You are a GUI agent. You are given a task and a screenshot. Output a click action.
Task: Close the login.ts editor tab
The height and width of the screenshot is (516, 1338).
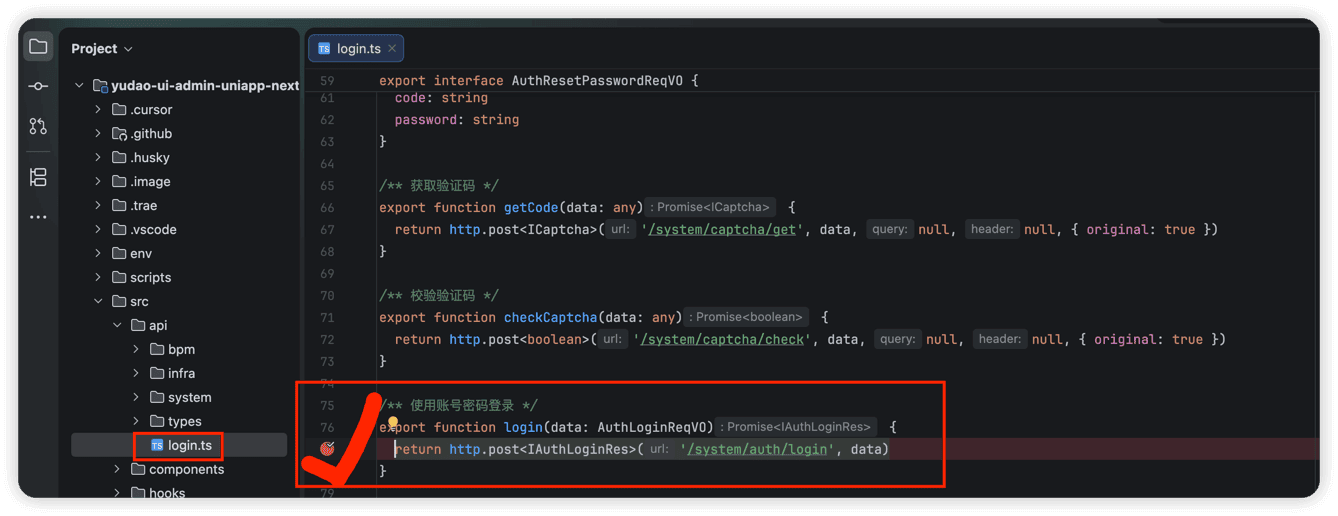(x=392, y=48)
